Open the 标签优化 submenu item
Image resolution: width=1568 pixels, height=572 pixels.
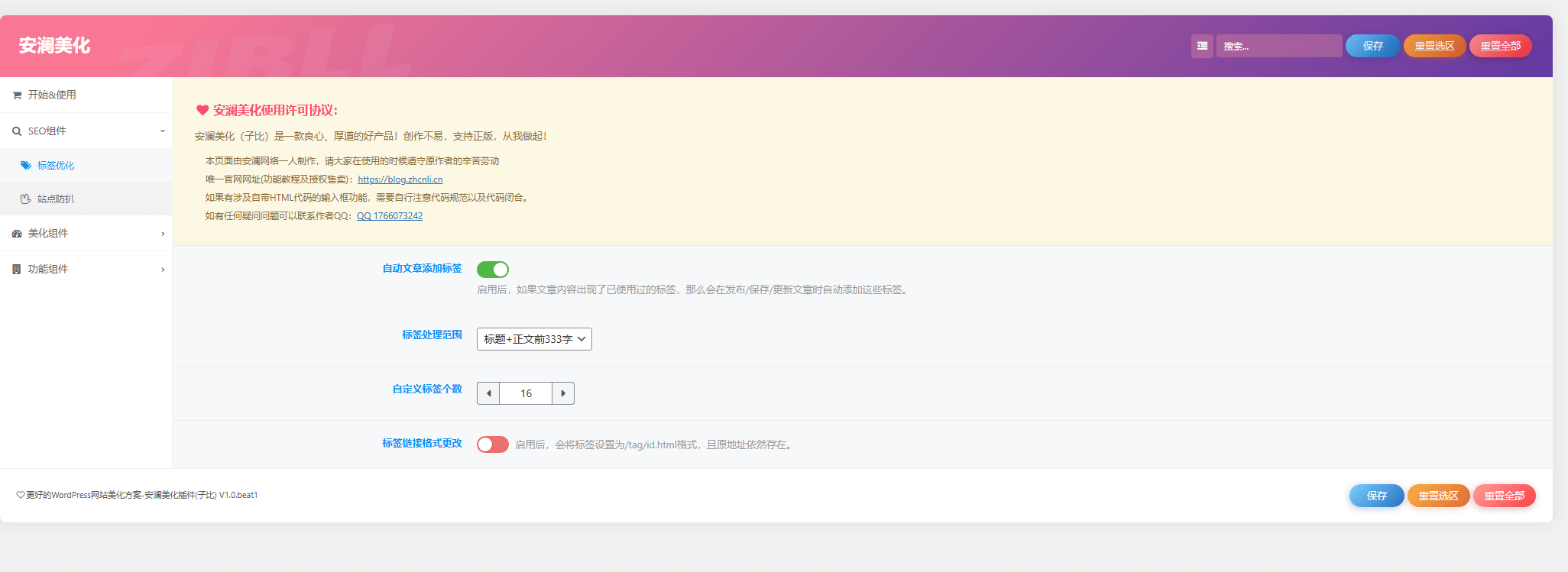pos(86,165)
